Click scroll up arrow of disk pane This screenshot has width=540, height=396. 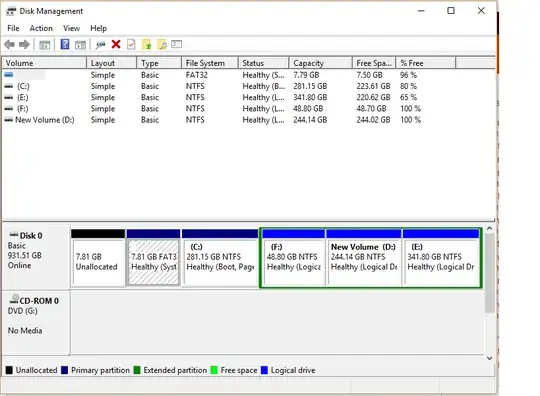coord(489,228)
